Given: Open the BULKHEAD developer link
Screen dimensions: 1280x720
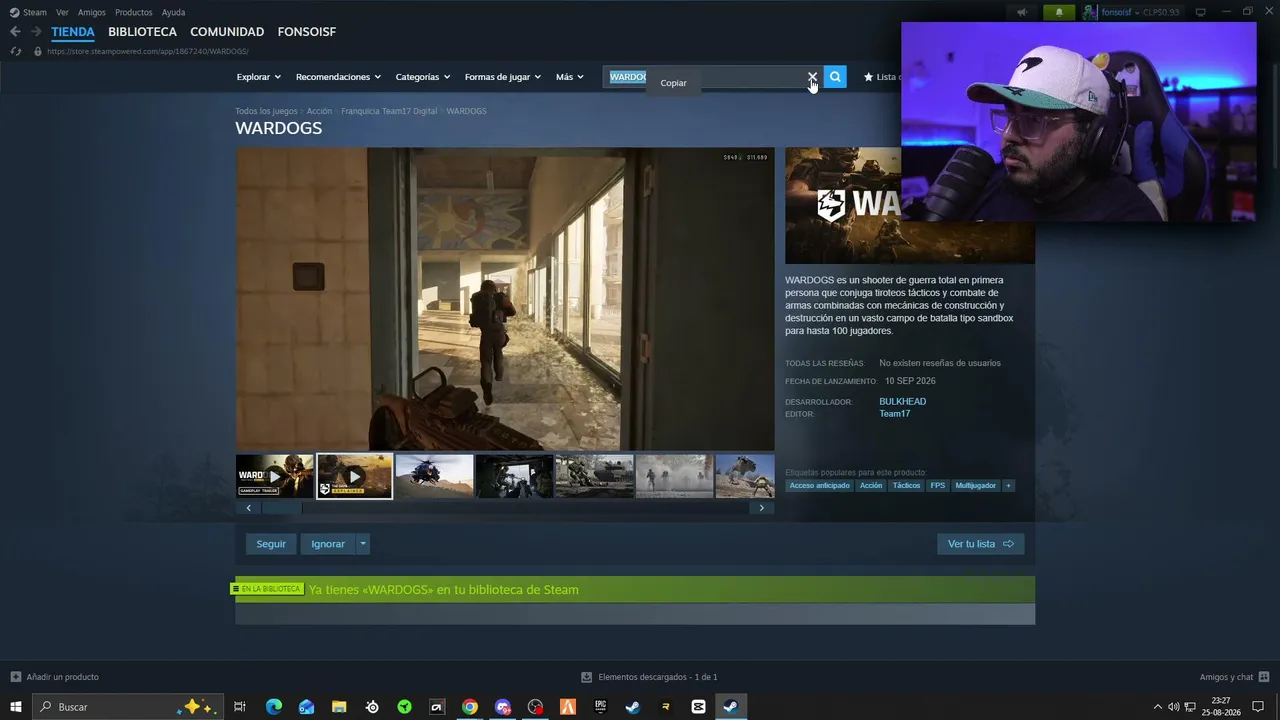Looking at the screenshot, I should pyautogui.click(x=903, y=402).
